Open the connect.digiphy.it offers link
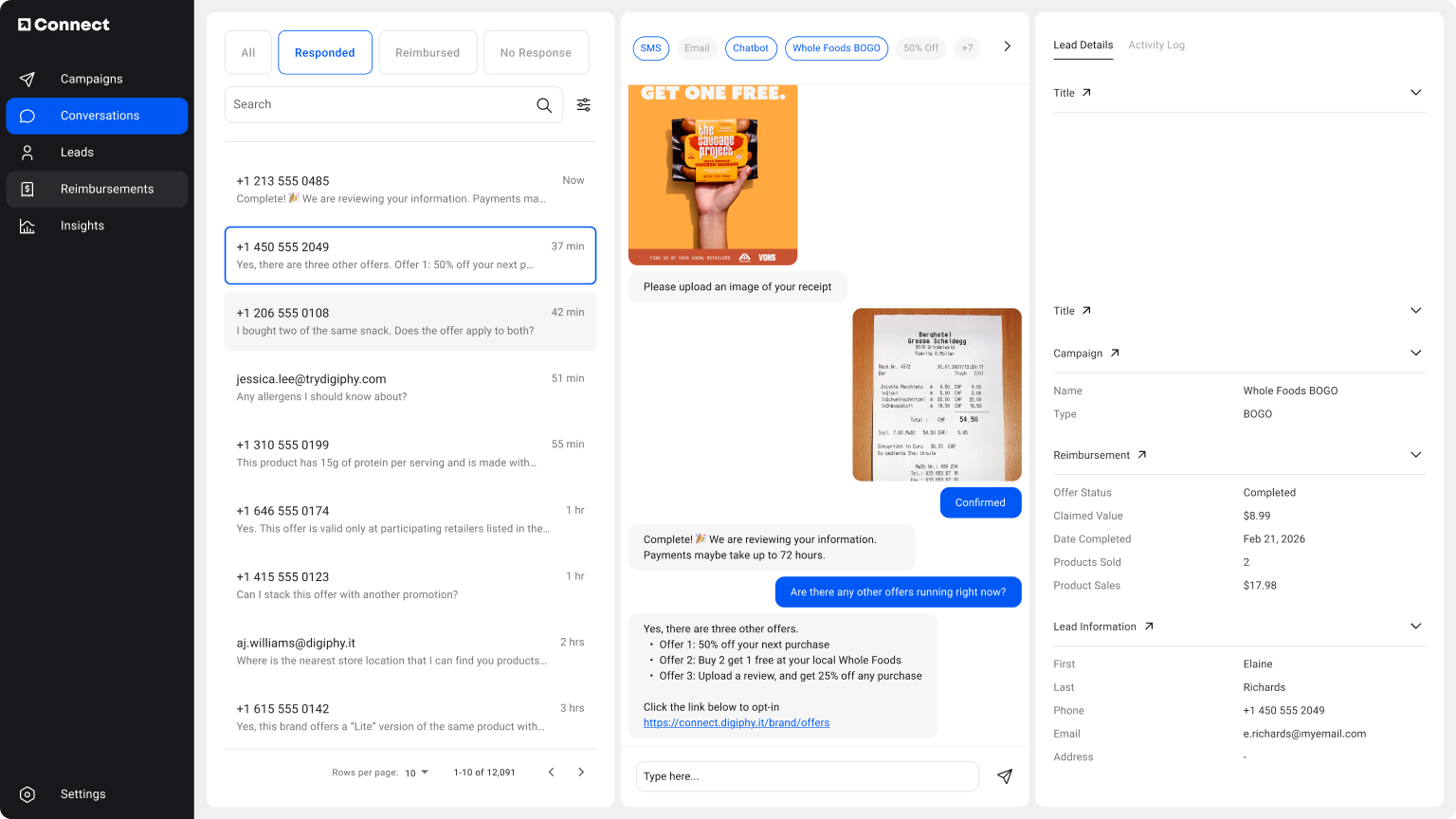Image resolution: width=1456 pixels, height=819 pixels. coord(736,722)
